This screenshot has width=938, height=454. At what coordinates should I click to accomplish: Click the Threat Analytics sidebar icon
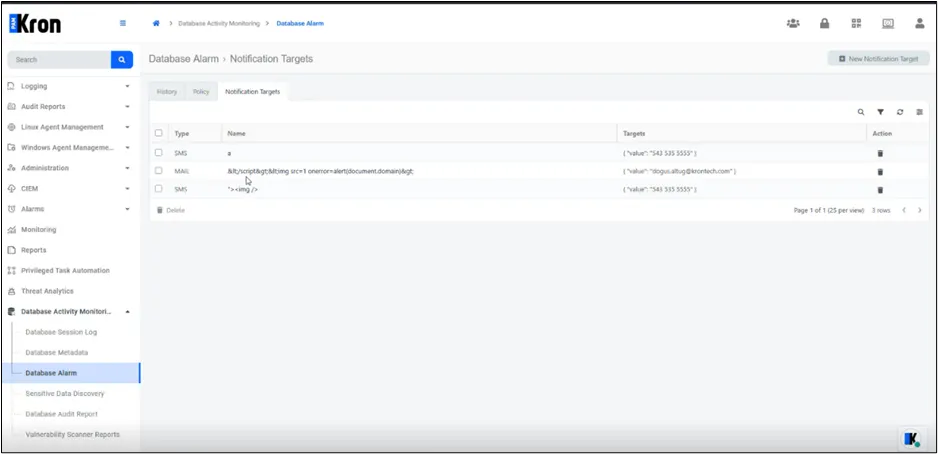[11, 291]
